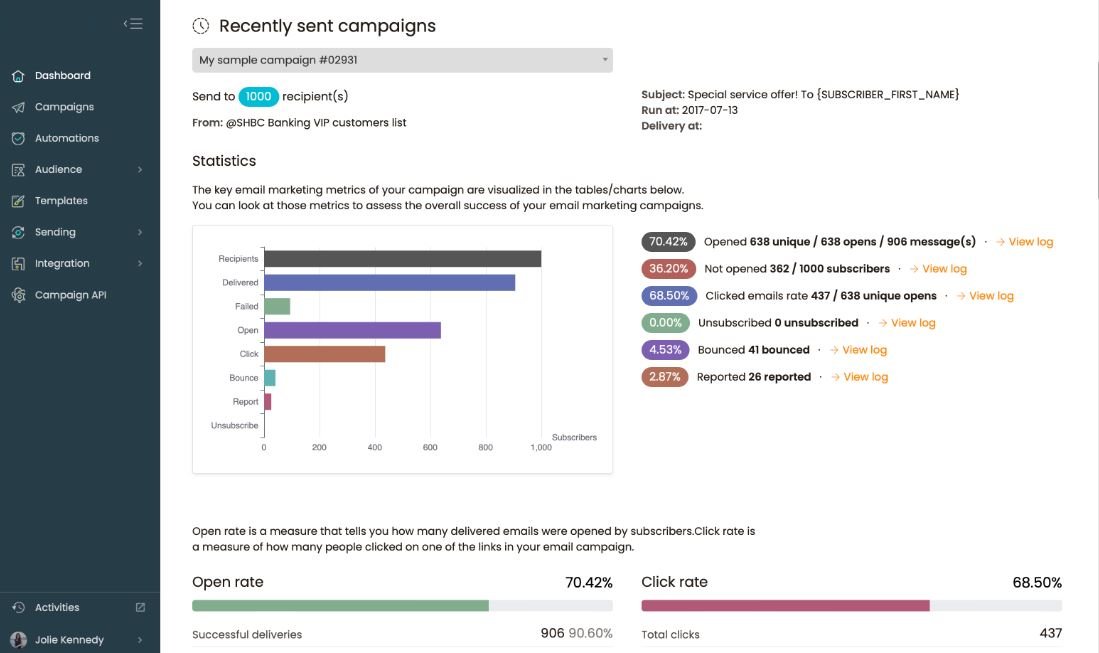Expand the Audience submenu chevron
Screen dimensions: 1099x653
coord(140,170)
